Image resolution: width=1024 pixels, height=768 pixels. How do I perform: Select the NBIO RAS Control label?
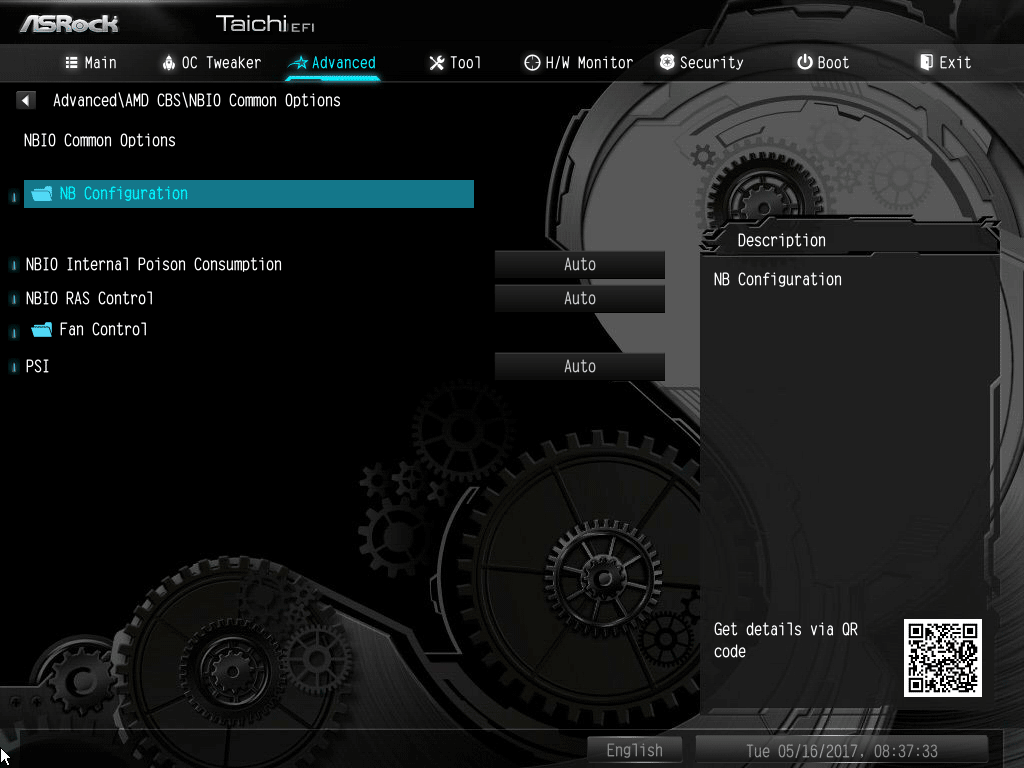pos(89,298)
